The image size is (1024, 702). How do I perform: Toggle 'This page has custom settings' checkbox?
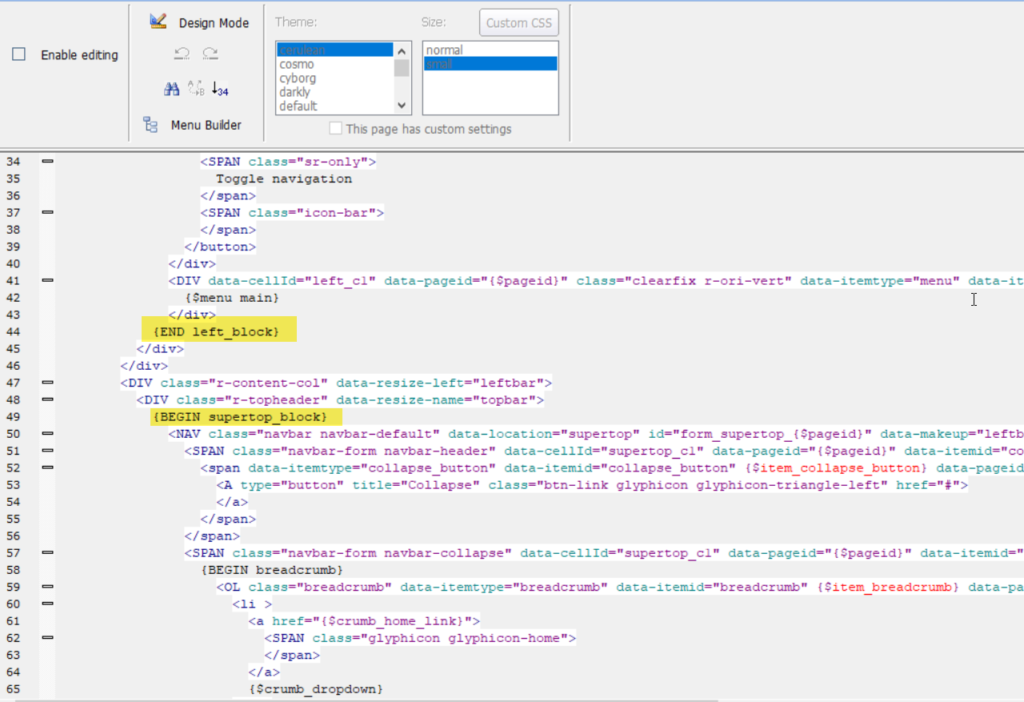tap(336, 129)
